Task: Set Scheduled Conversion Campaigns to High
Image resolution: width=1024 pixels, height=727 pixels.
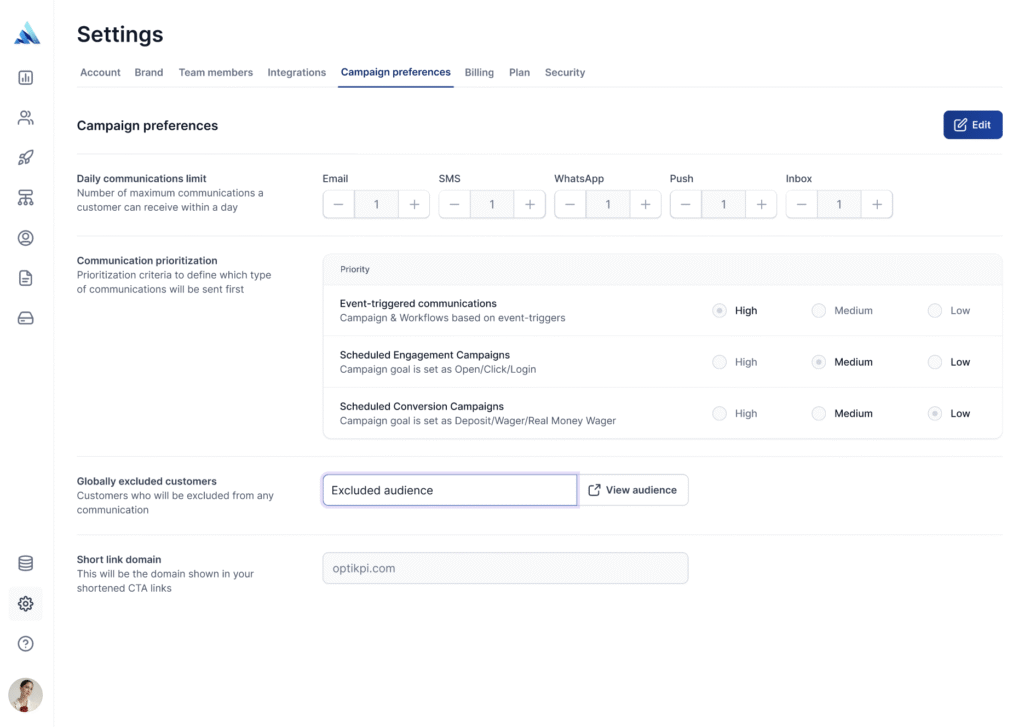Action: tap(719, 413)
